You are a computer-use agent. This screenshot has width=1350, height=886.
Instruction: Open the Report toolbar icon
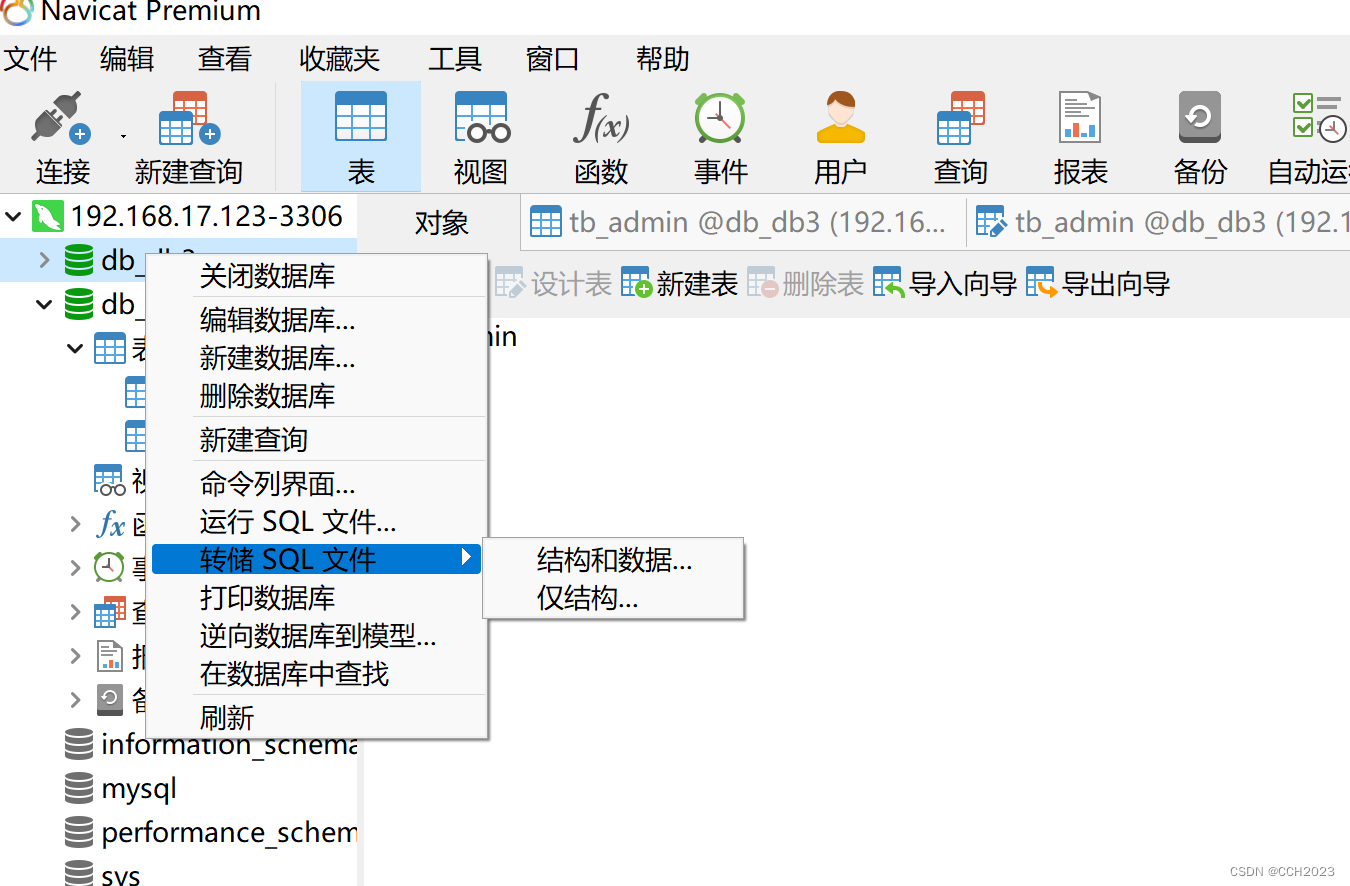pyautogui.click(x=1080, y=117)
